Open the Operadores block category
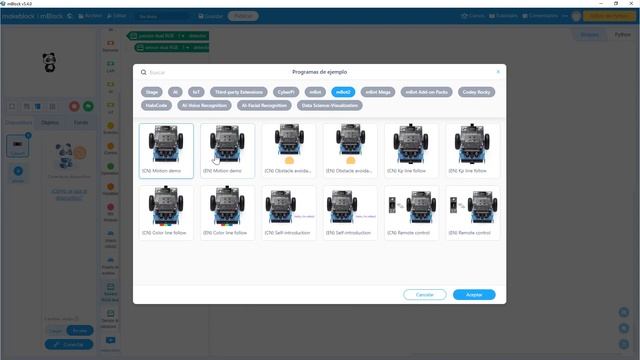This screenshot has width=640, height=360. point(110,169)
